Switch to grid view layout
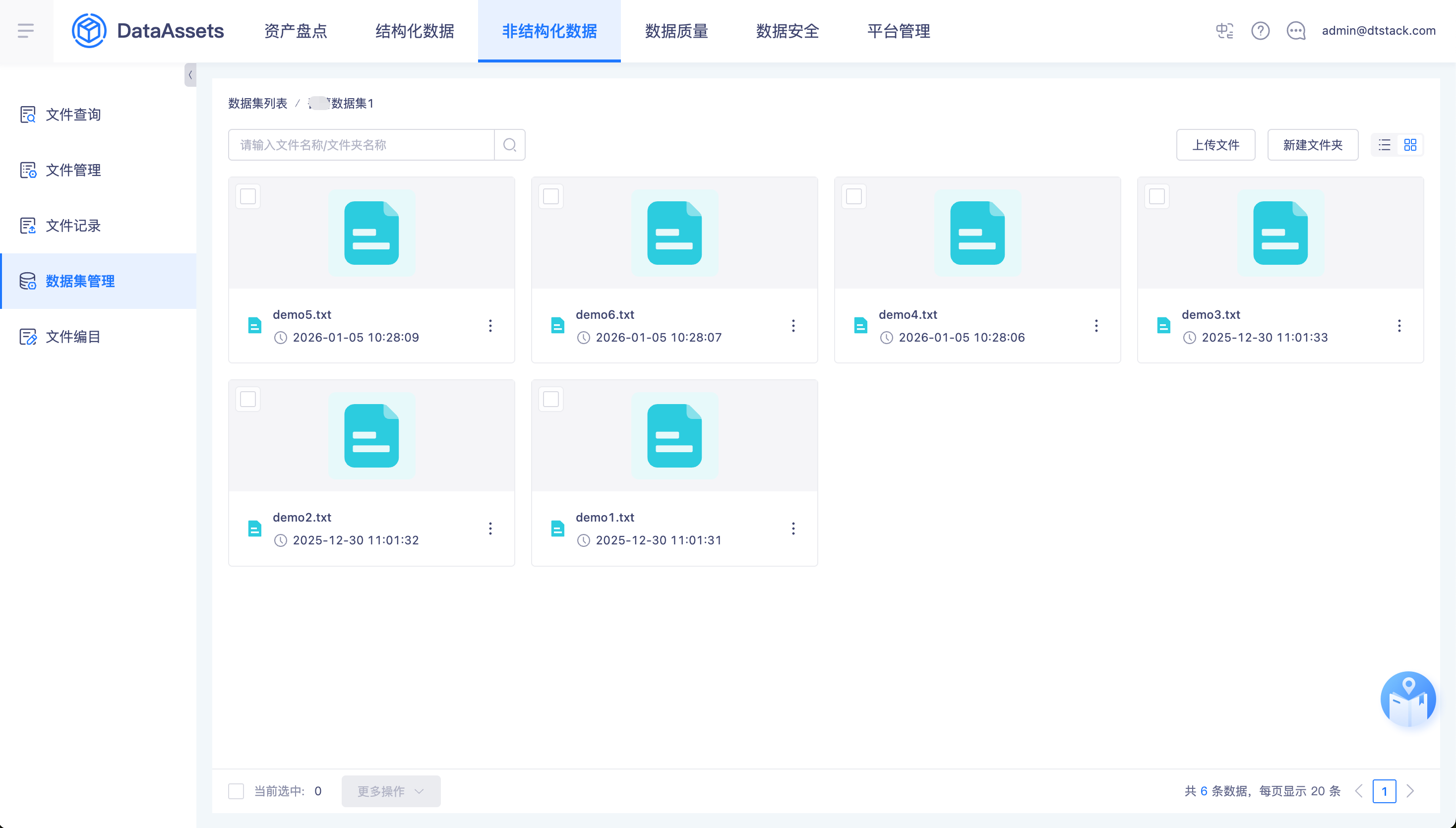1456x828 pixels. pyautogui.click(x=1410, y=145)
